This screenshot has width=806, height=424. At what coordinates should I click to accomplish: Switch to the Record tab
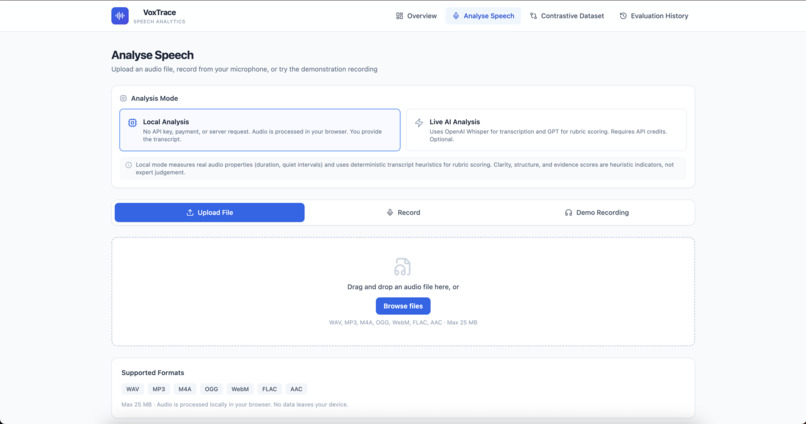pyautogui.click(x=404, y=212)
